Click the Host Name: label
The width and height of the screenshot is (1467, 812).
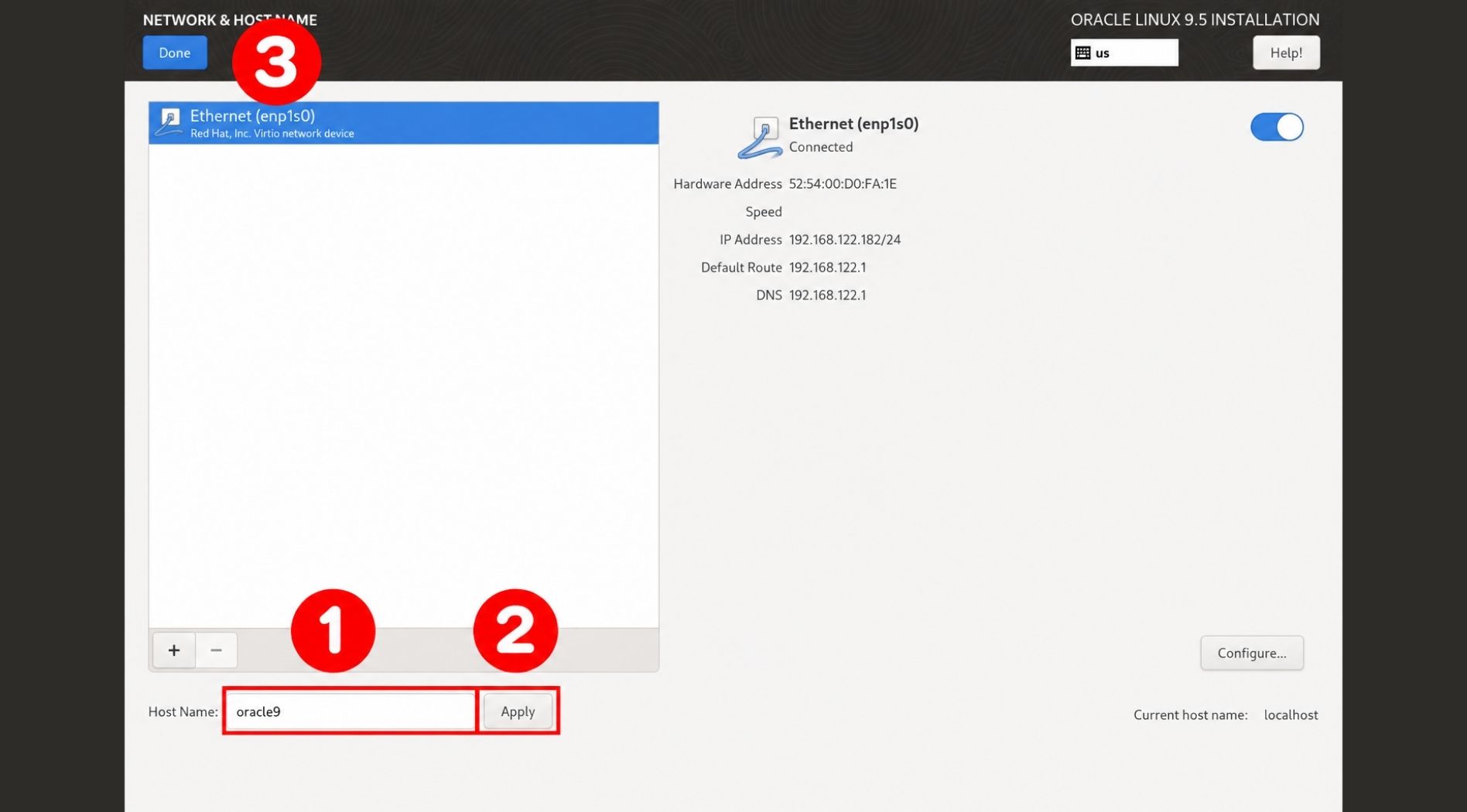click(183, 711)
